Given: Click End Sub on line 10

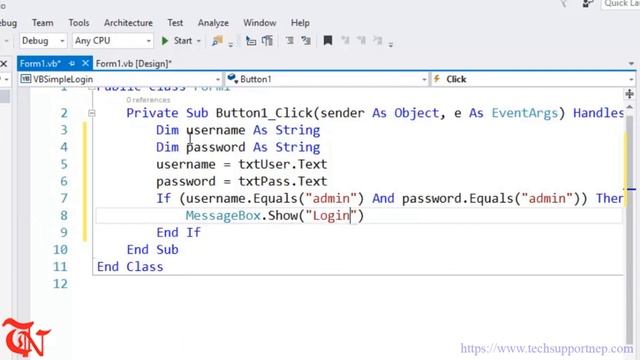Looking at the screenshot, I should click(x=152, y=249).
